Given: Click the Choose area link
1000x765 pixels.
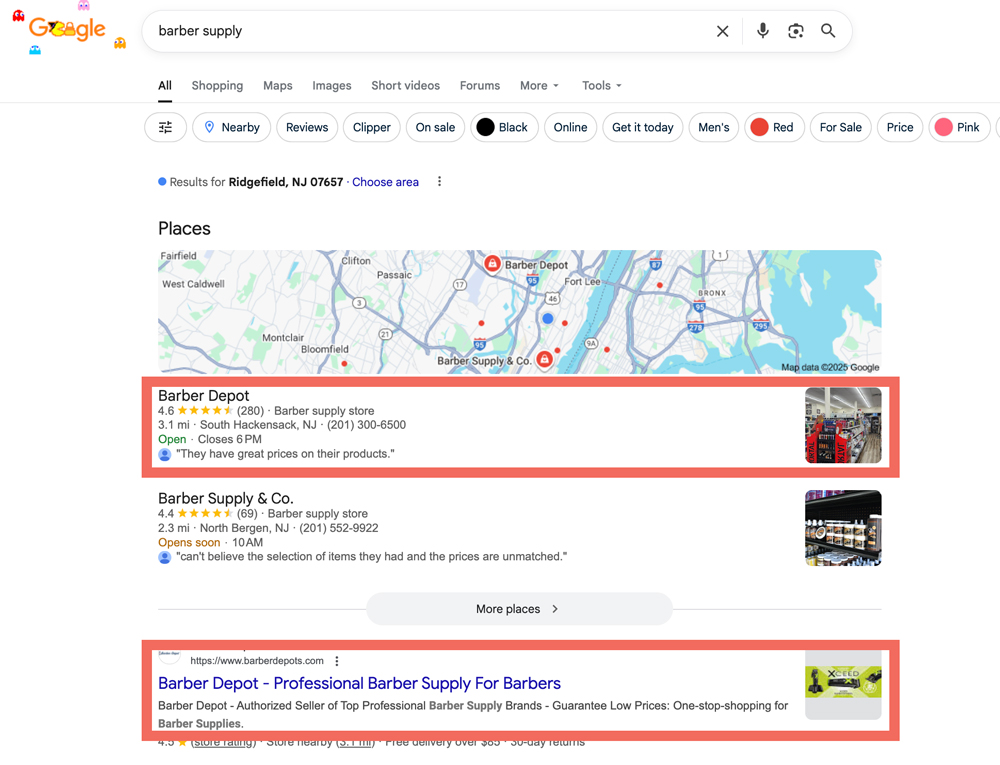Looking at the screenshot, I should click(385, 182).
